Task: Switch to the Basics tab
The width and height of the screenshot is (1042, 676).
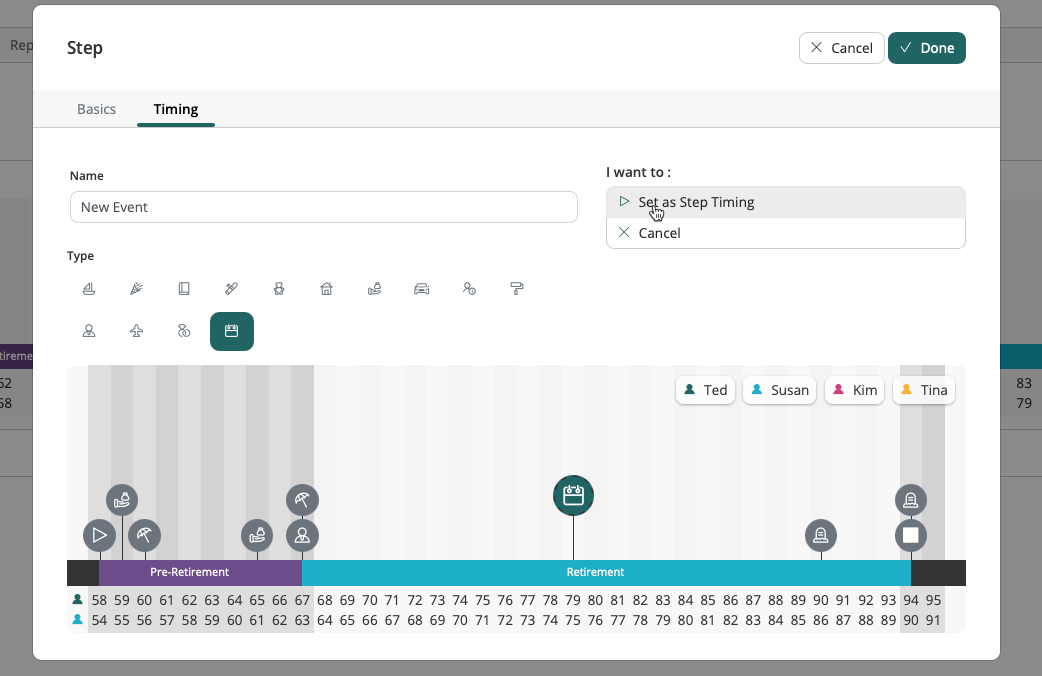Action: (96, 109)
